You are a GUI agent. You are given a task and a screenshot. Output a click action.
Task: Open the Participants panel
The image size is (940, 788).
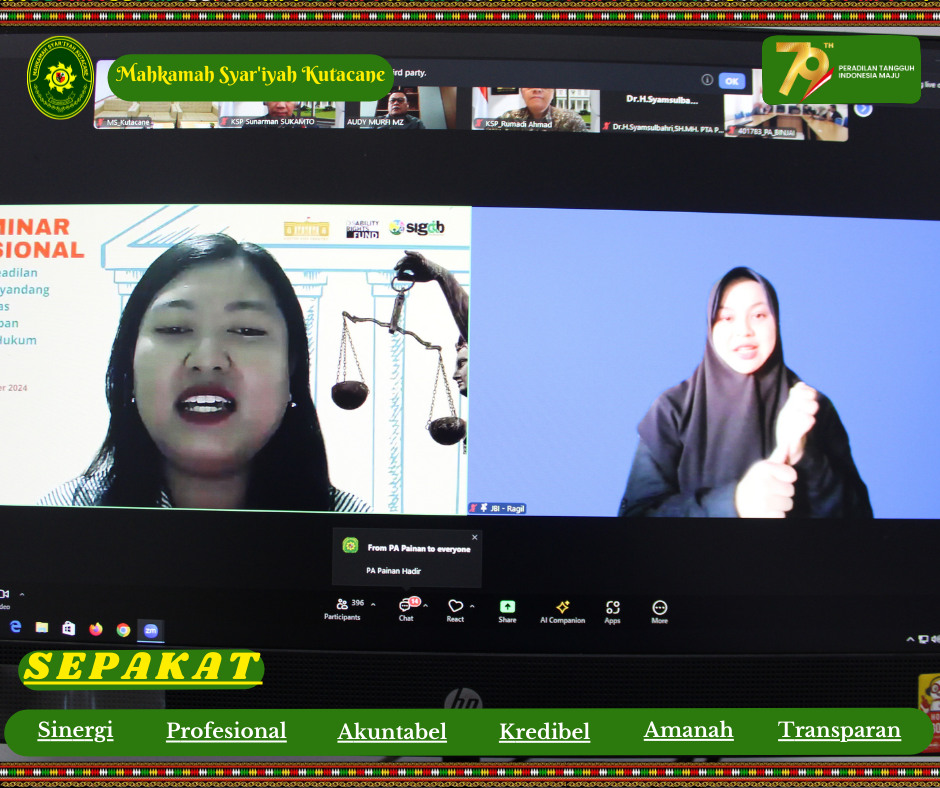(342, 606)
